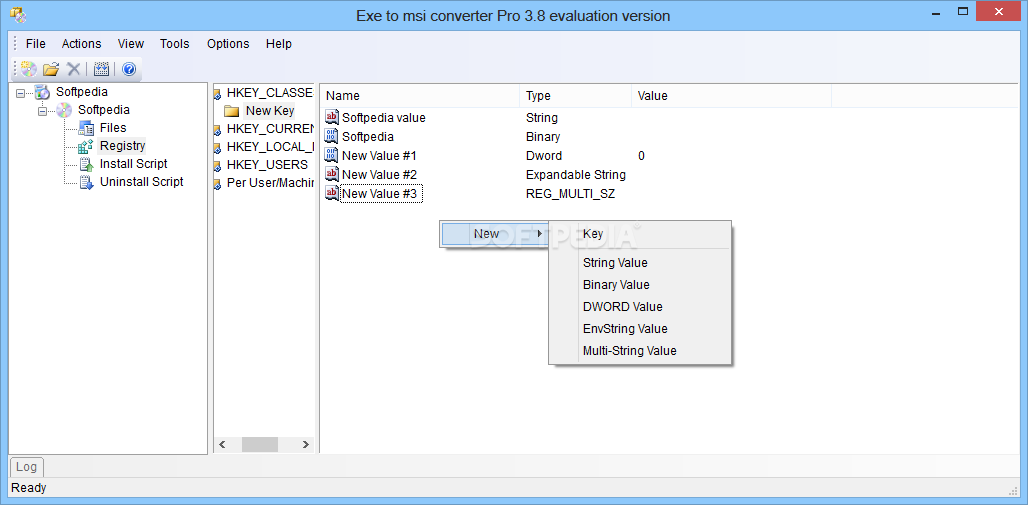1028x505 pixels.
Task: Click the root Softpedia project icon
Action: point(42,92)
